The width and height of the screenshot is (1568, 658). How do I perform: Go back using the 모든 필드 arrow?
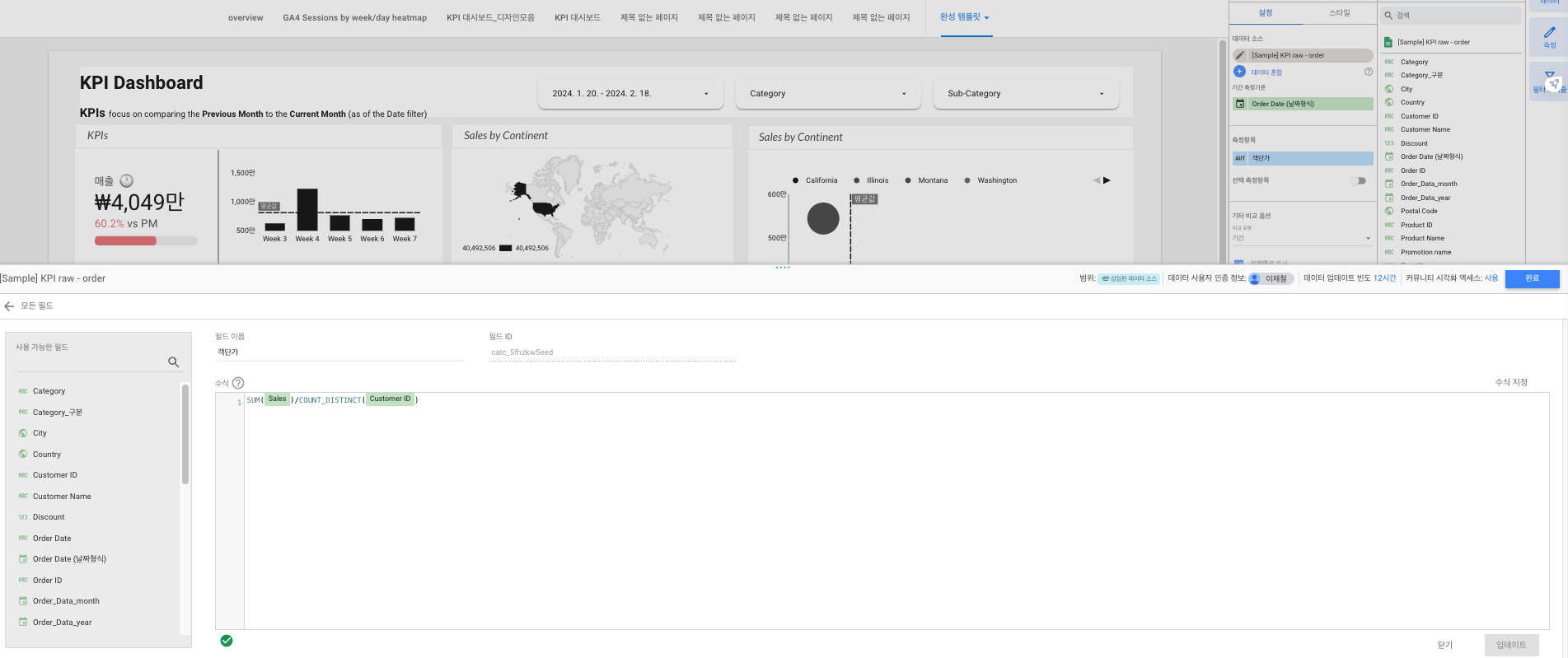(x=9, y=306)
